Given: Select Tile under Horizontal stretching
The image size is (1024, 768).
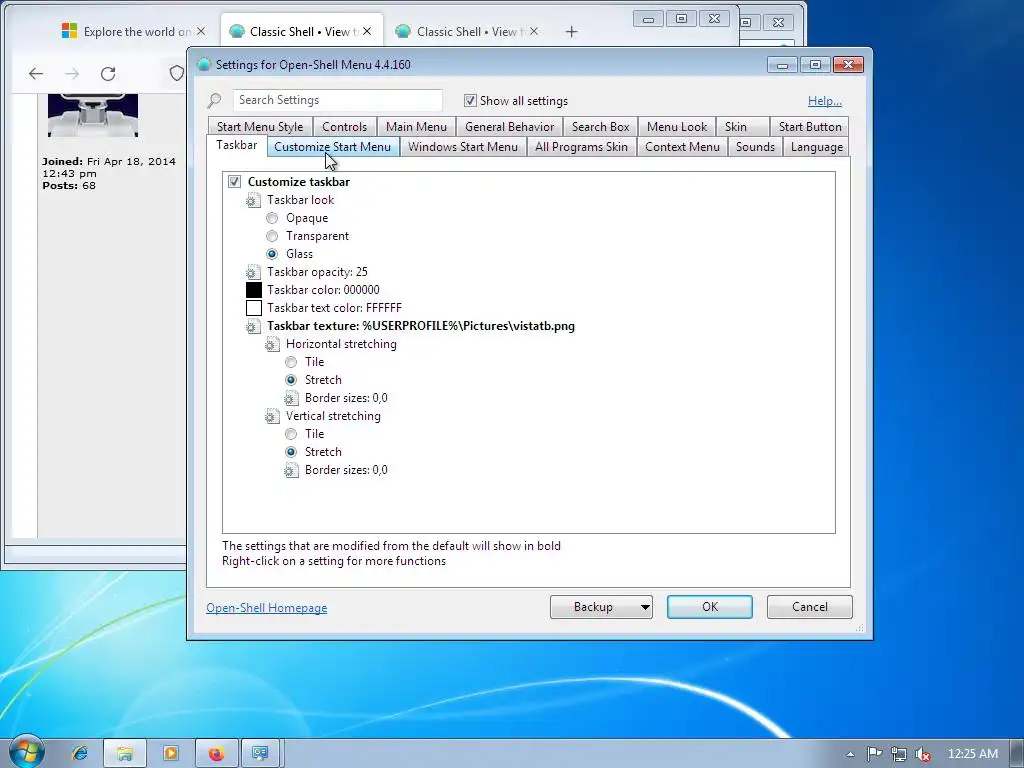Looking at the screenshot, I should pos(291,362).
